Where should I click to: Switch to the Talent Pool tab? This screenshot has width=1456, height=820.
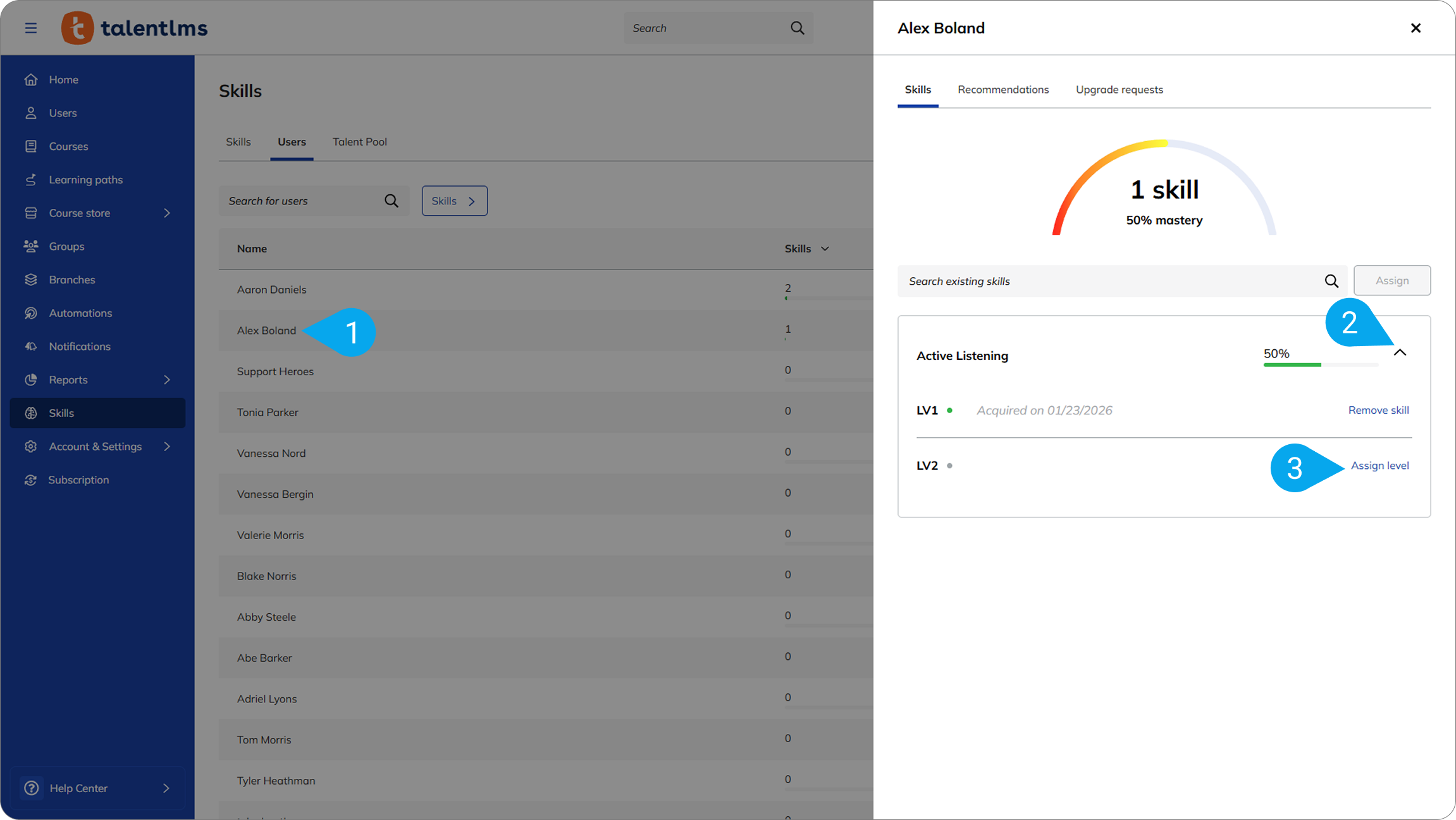pos(359,142)
